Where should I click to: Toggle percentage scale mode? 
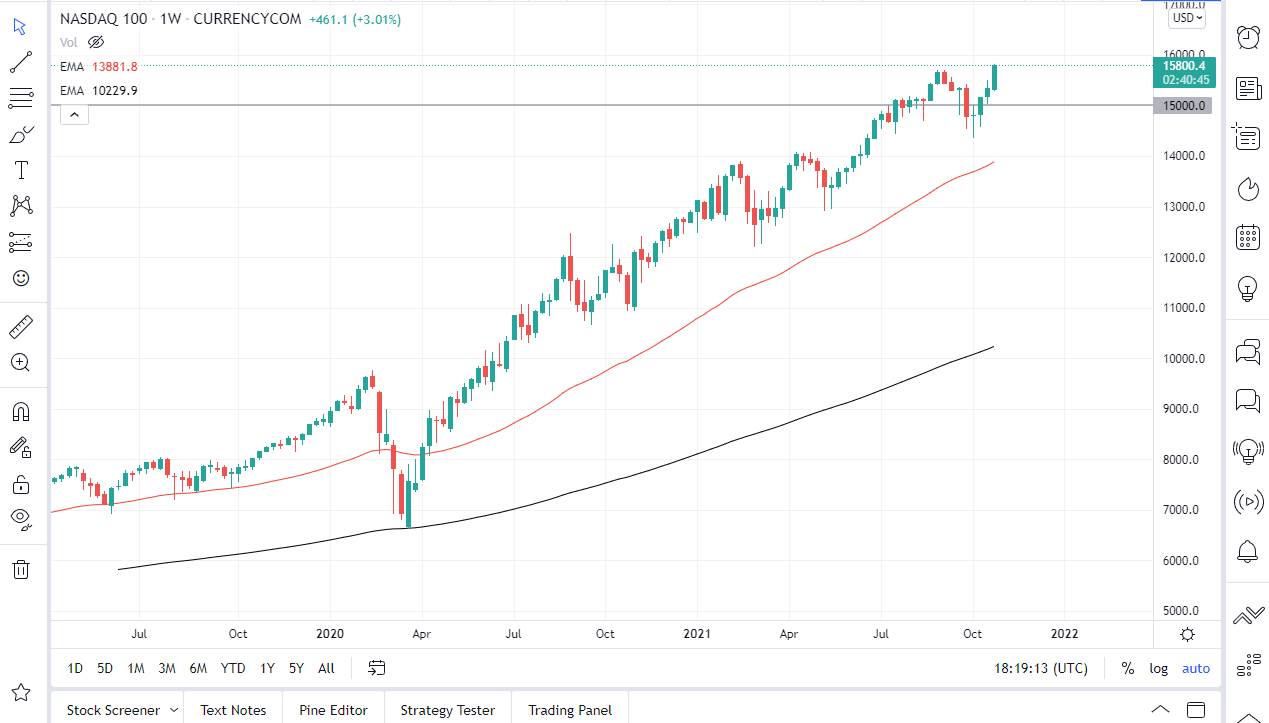coord(1126,668)
